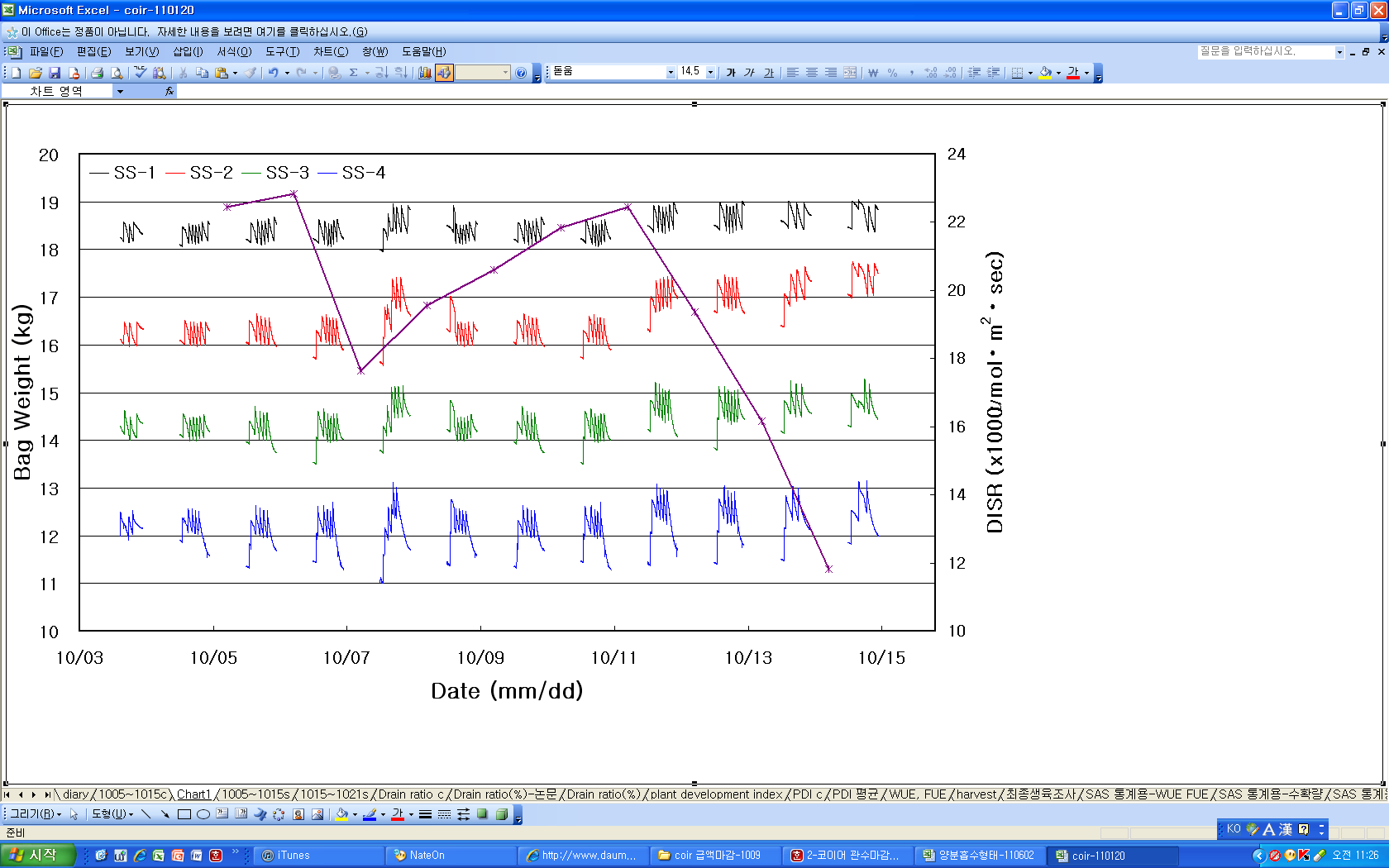
Task: Expand the help question box dropdown
Action: point(1340,51)
